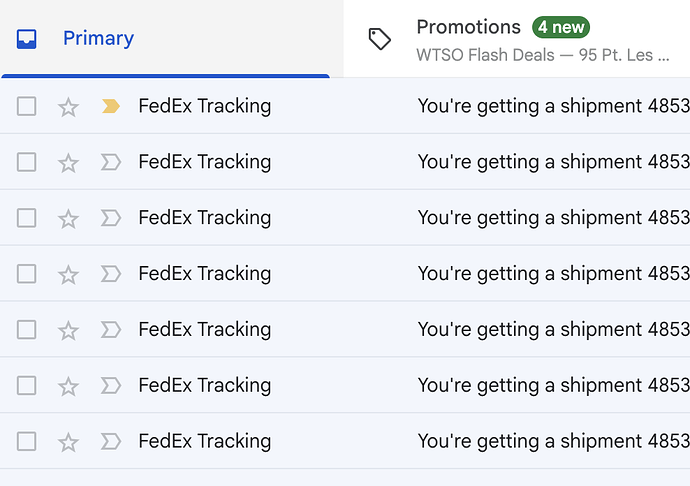Open fifth email by FedEx Tracking sender
The width and height of the screenshot is (690, 486).
204,330
